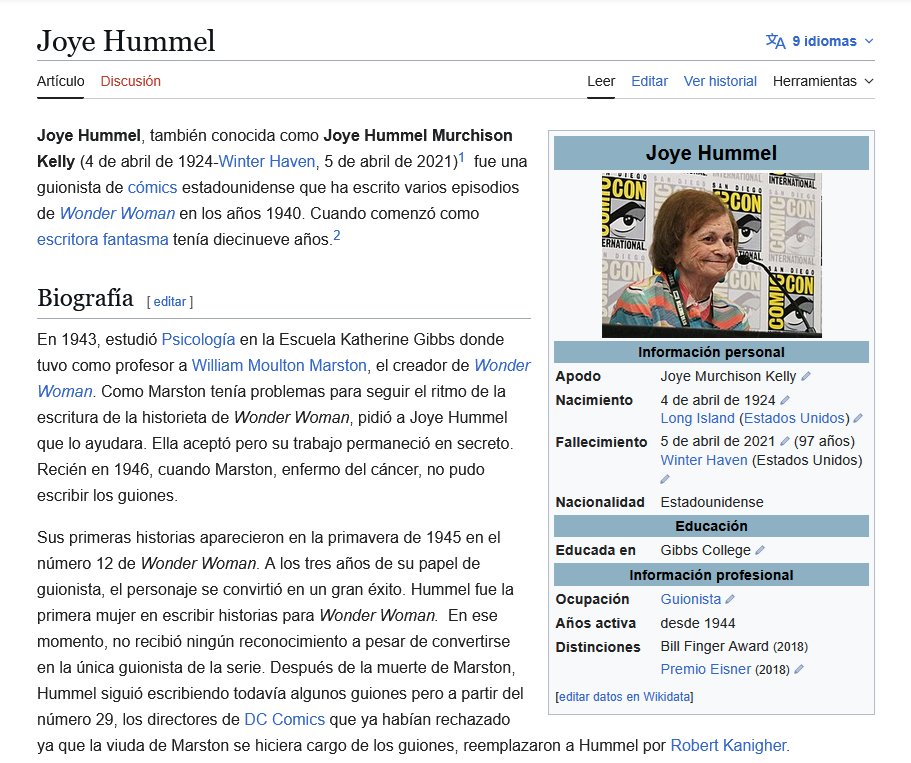Click the Educación infobox header
911x763 pixels.
pyautogui.click(x=711, y=526)
